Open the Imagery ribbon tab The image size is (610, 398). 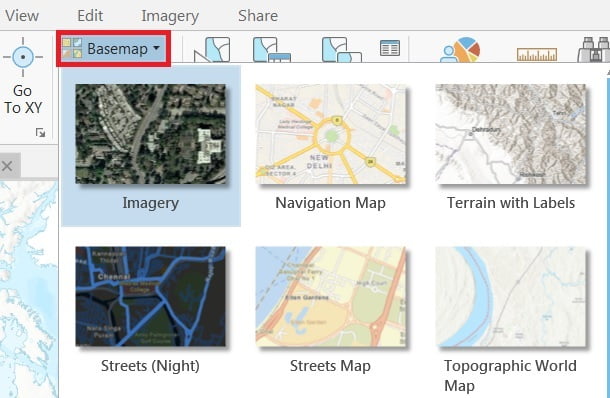(x=170, y=16)
